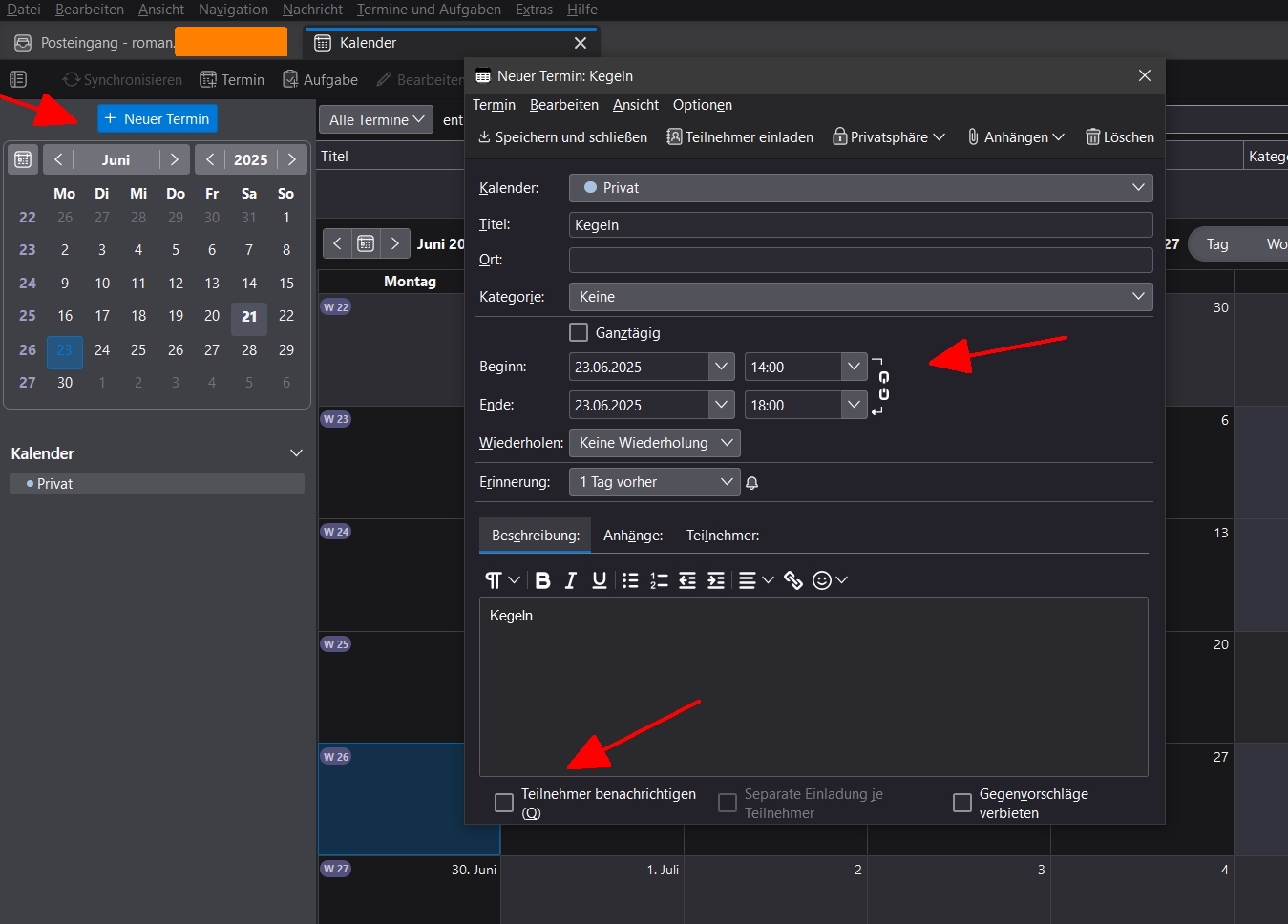Select day 24 in mini calendar
The image size is (1288, 924).
click(102, 350)
